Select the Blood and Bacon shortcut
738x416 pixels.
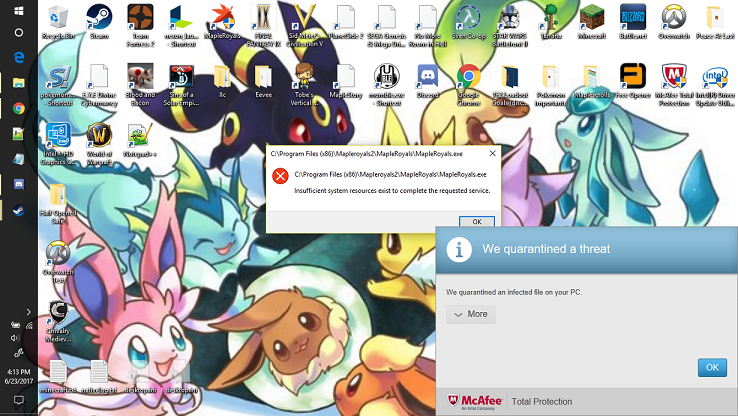140,85
